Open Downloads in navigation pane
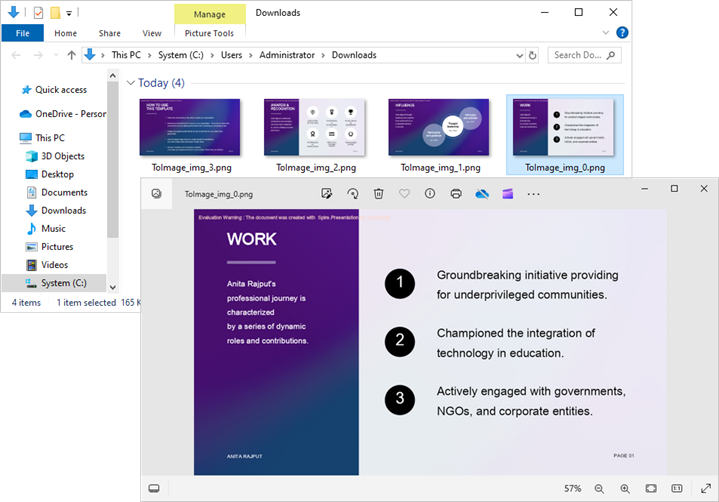 point(56,210)
